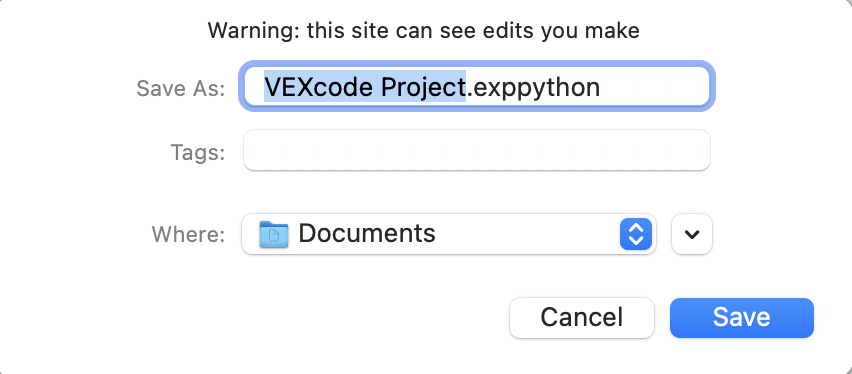Click the "Save" text on blue button
852x374 pixels.
(742, 317)
